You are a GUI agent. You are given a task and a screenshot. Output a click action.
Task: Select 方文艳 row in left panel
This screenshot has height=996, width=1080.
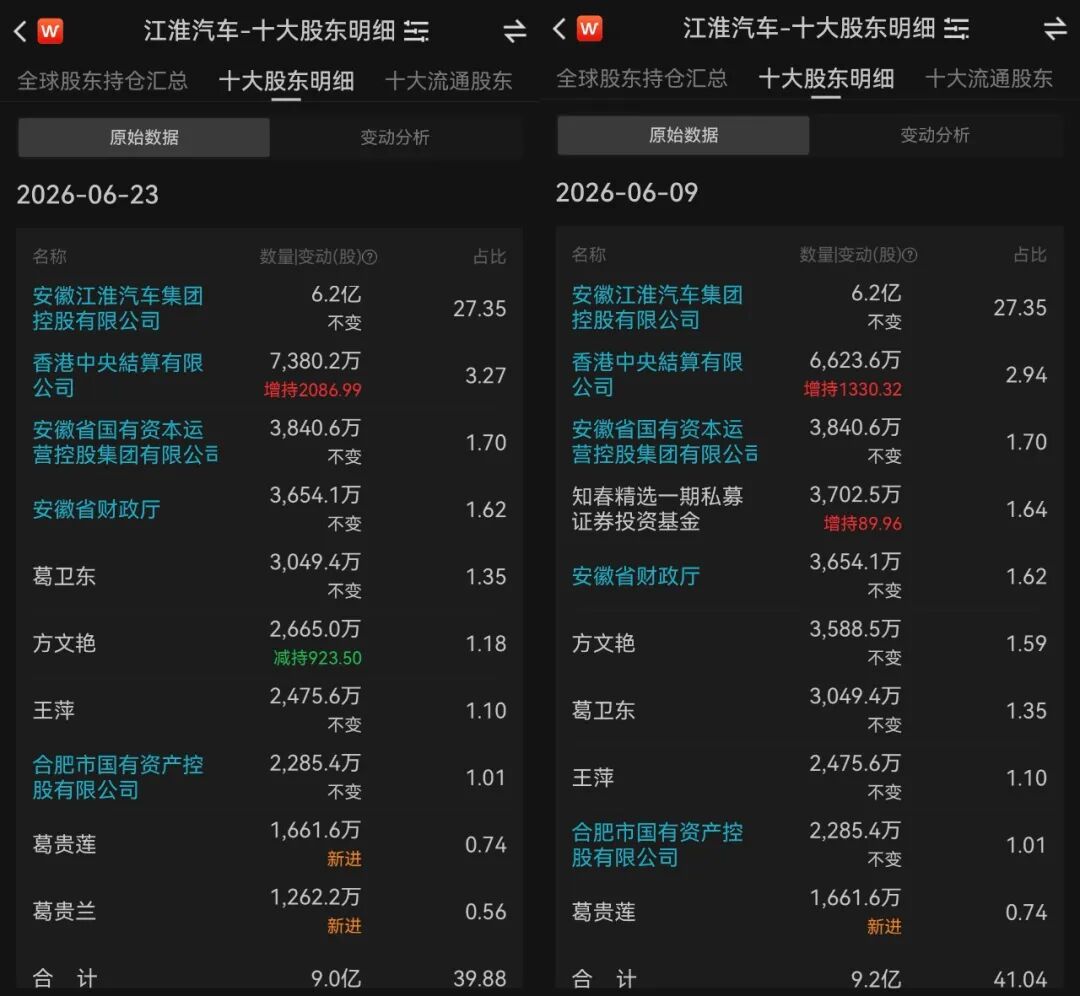(x=269, y=643)
